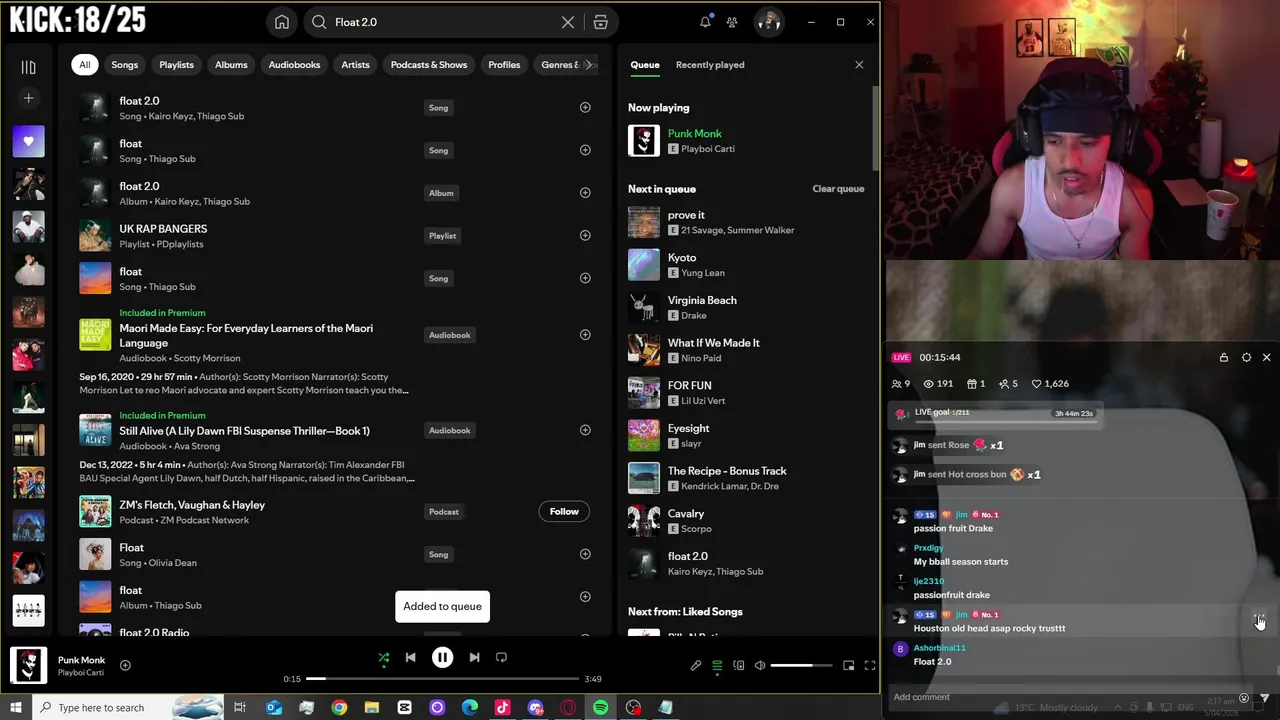Filter search results by Profiles
The image size is (1280, 720).
(504, 65)
